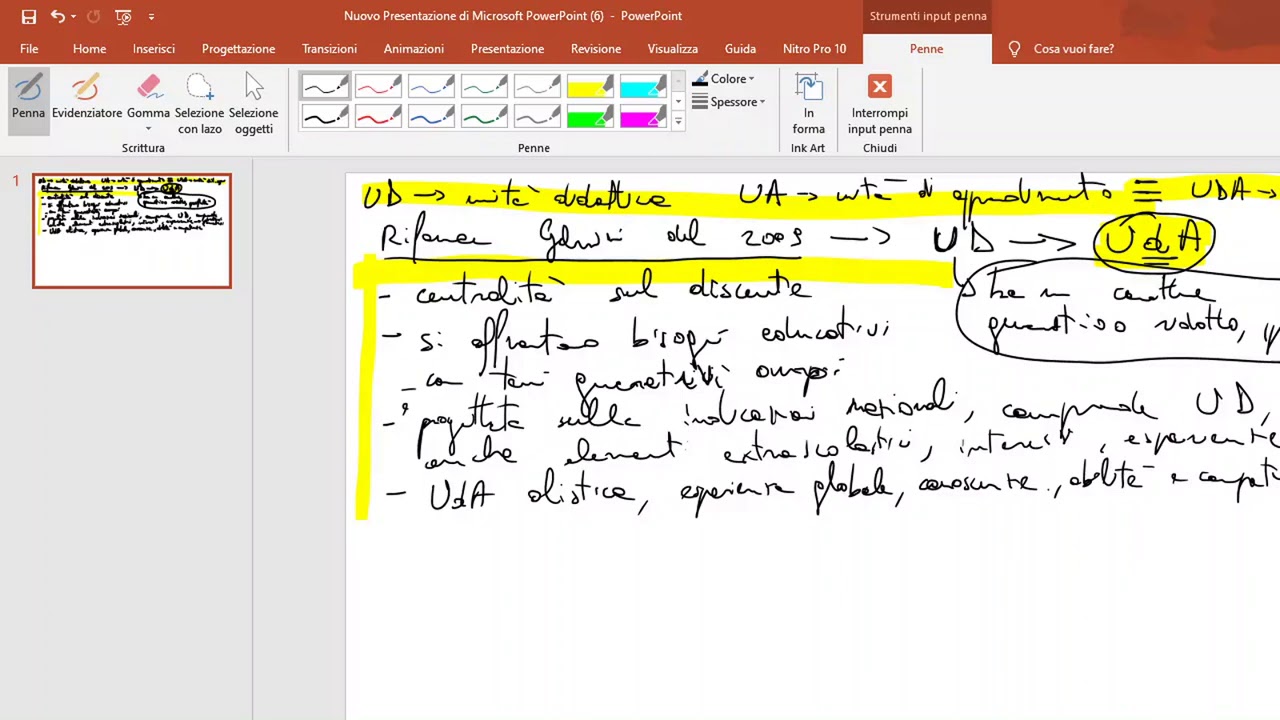Select slide 1 thumbnail
The image size is (1280, 720).
pyautogui.click(x=132, y=231)
